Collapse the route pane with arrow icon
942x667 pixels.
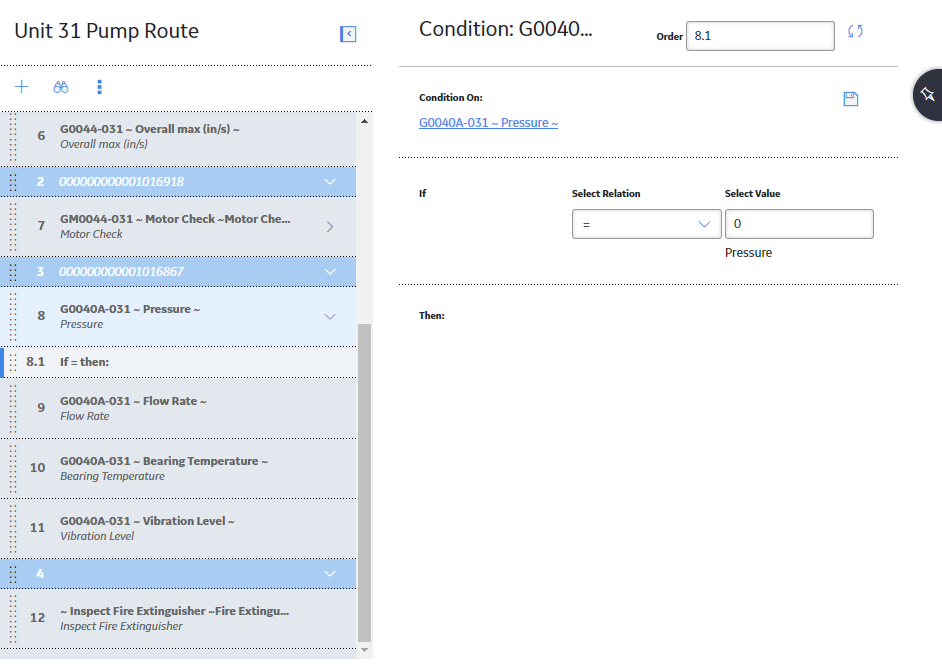coord(348,34)
